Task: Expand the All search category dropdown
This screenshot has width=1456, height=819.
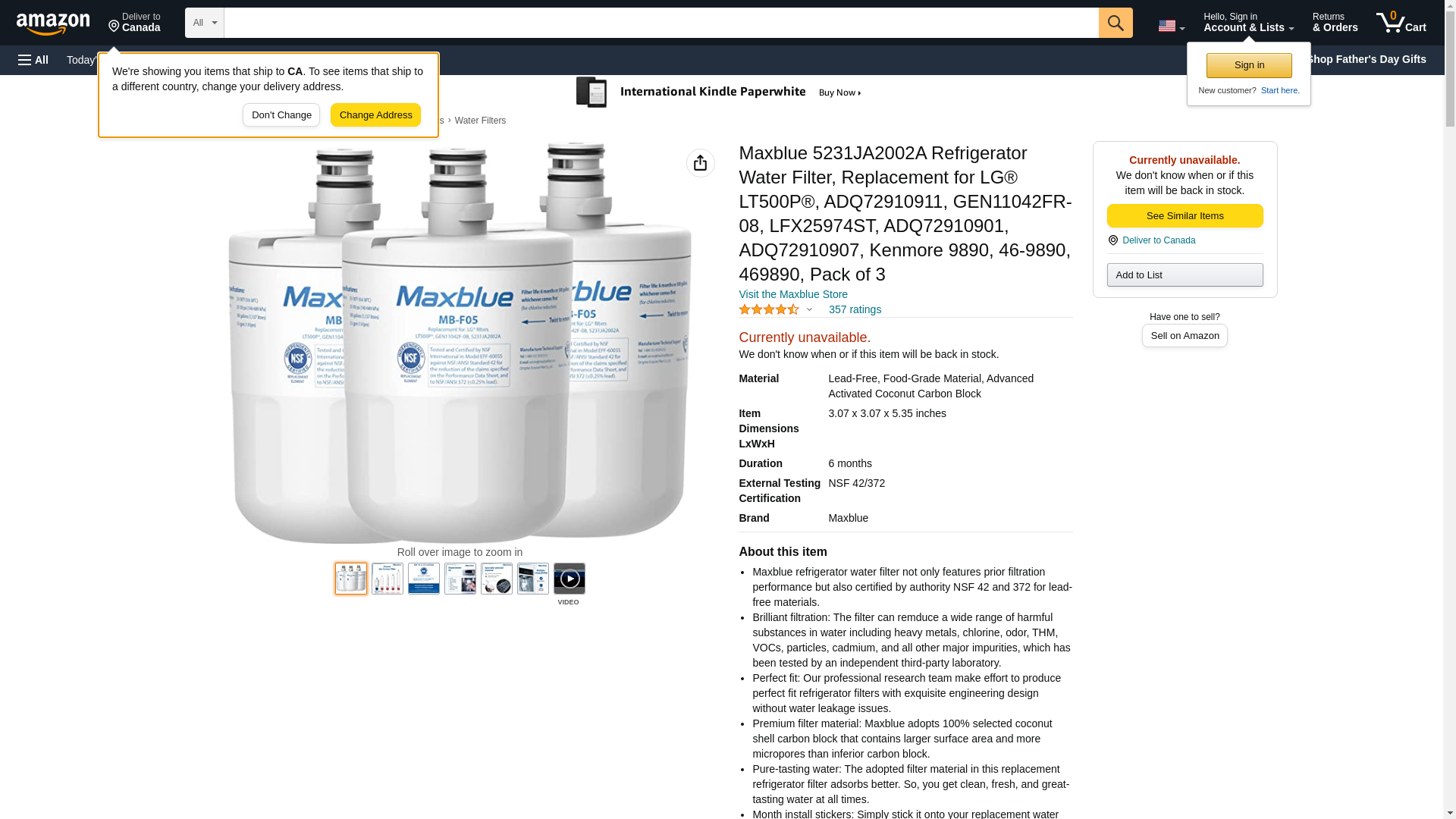Action: coord(205,23)
